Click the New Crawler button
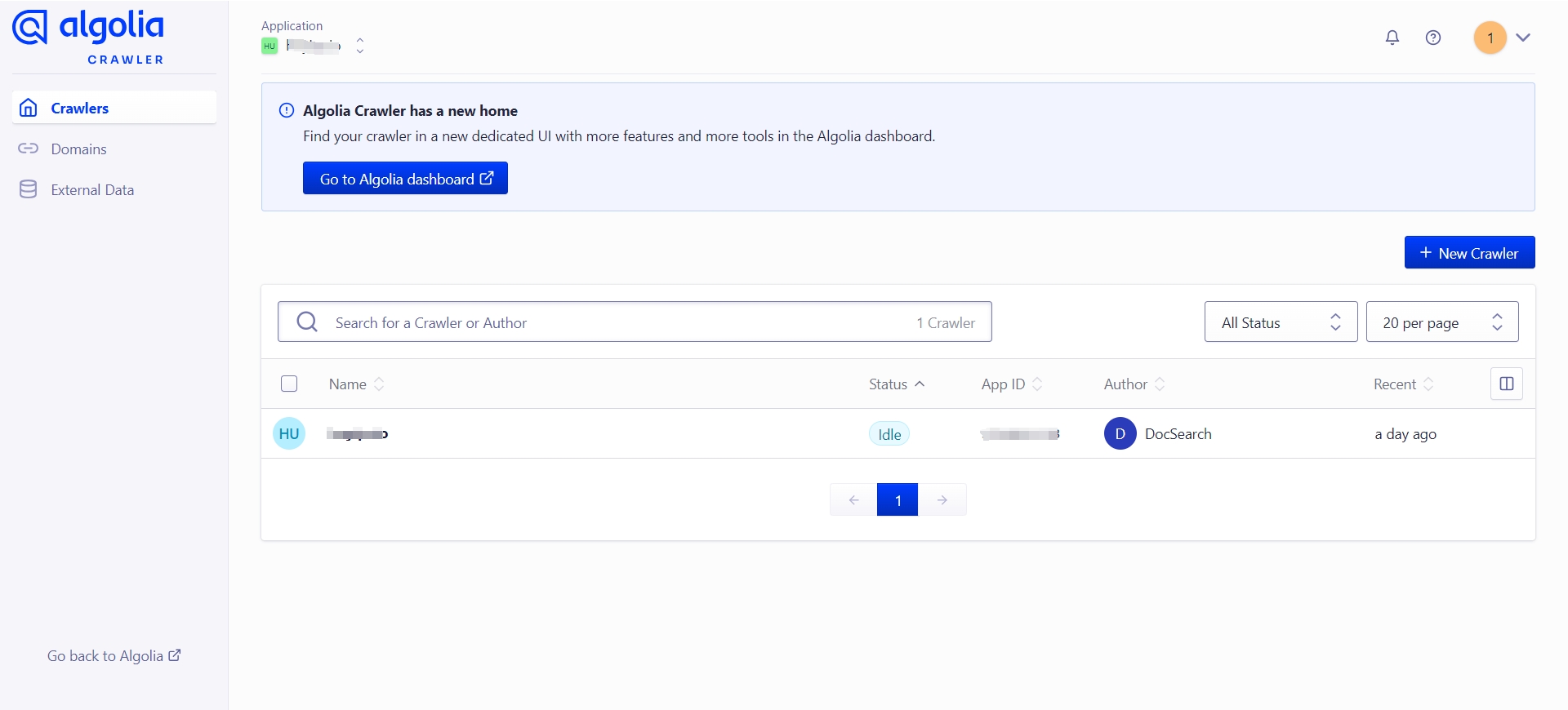This screenshot has width=1568, height=710. click(x=1469, y=252)
